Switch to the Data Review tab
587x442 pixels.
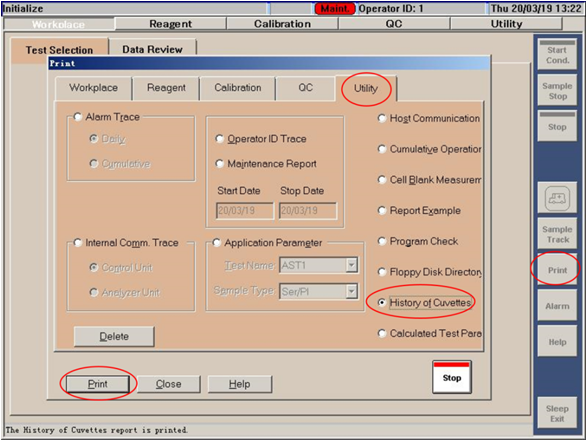point(152,50)
